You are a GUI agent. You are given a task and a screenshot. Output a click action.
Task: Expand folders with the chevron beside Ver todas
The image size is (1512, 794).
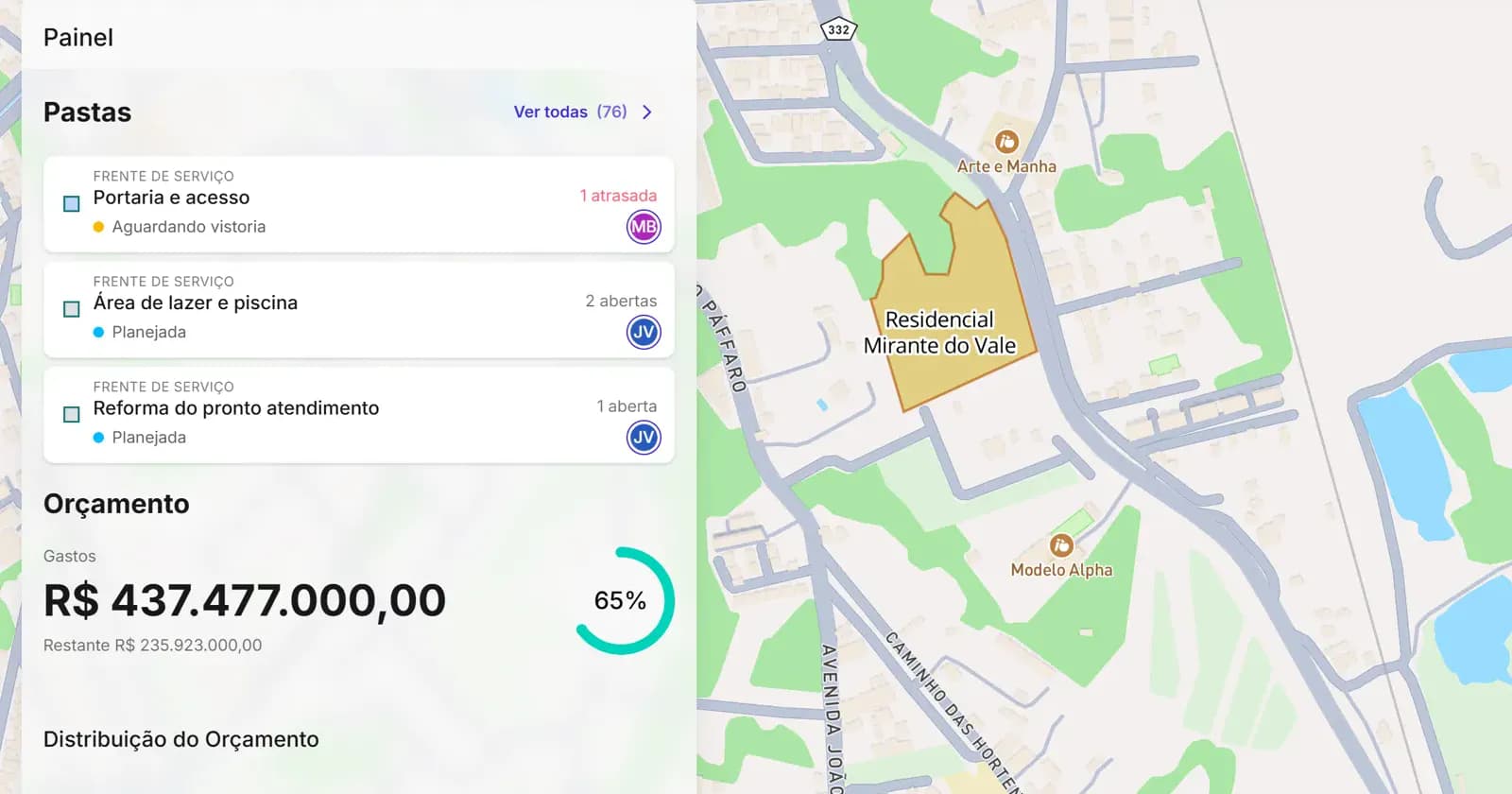tap(647, 112)
